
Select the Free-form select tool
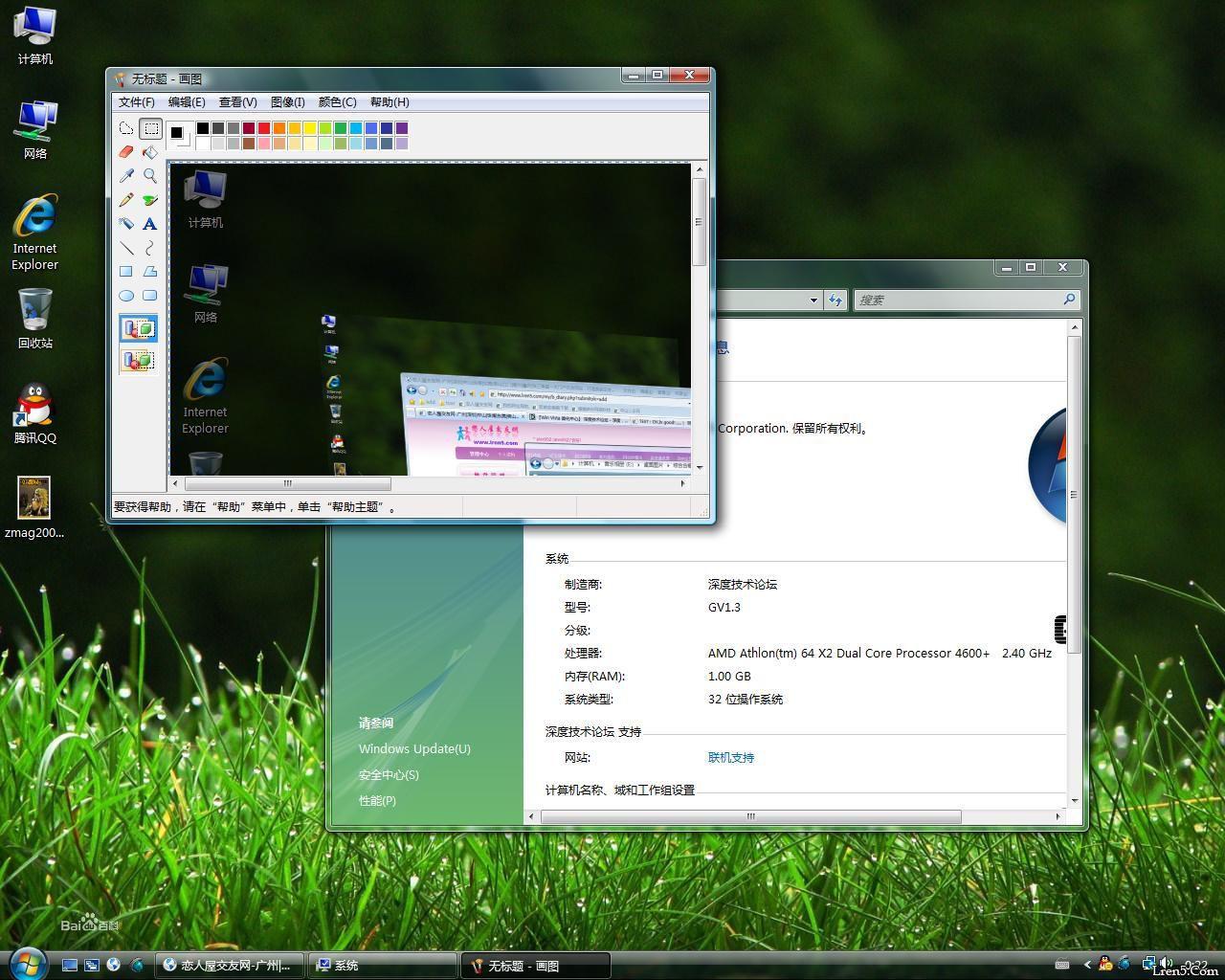[x=126, y=127]
